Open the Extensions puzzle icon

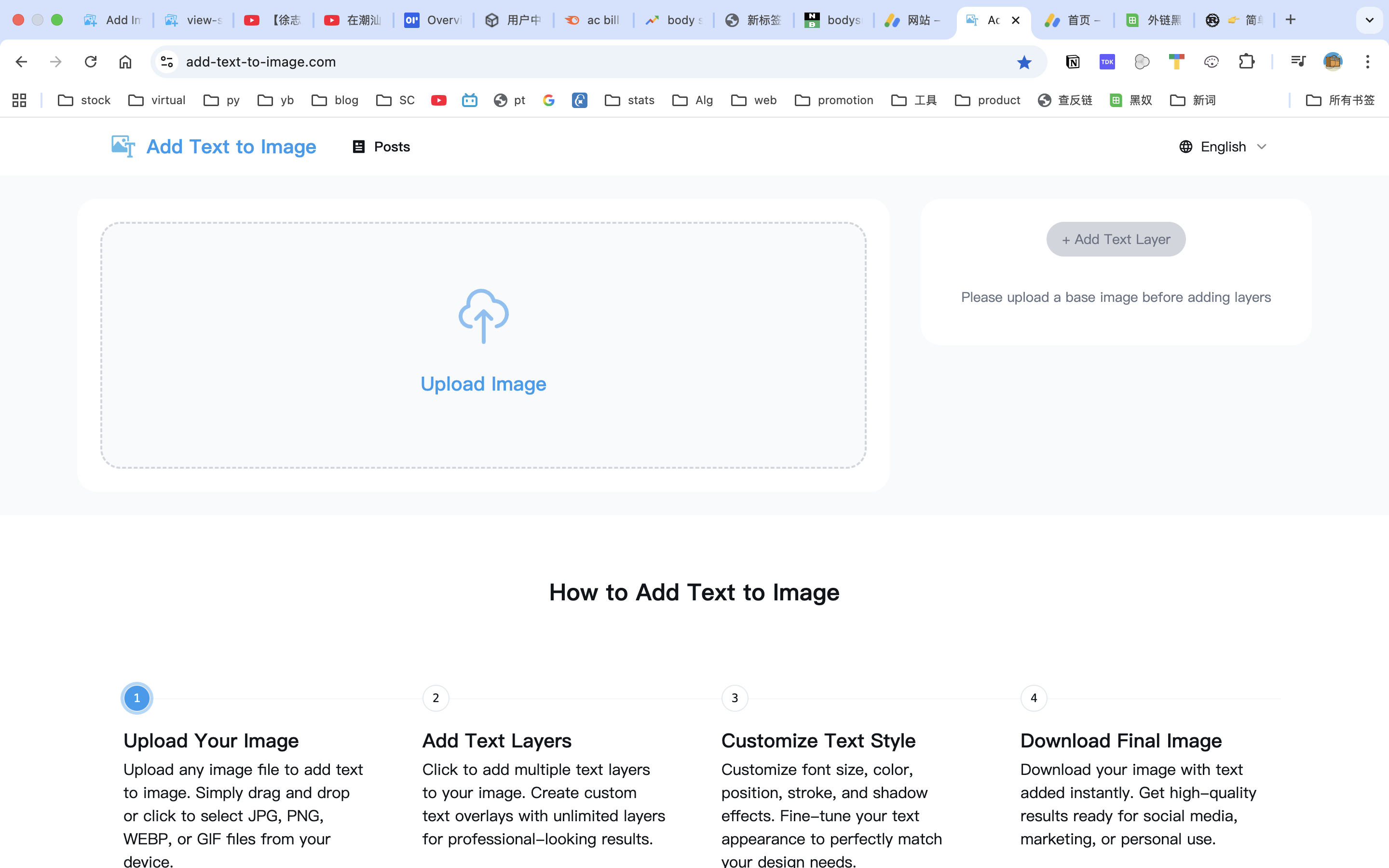[1246, 62]
